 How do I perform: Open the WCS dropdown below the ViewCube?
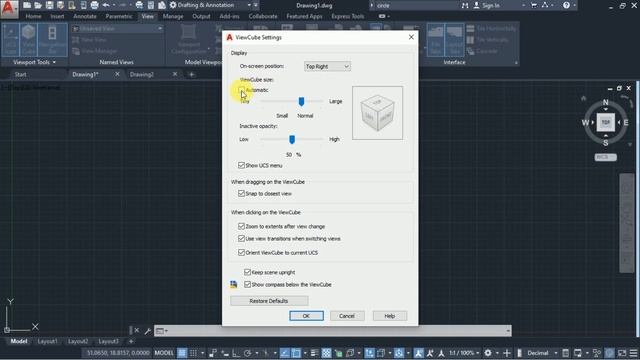(x=605, y=157)
